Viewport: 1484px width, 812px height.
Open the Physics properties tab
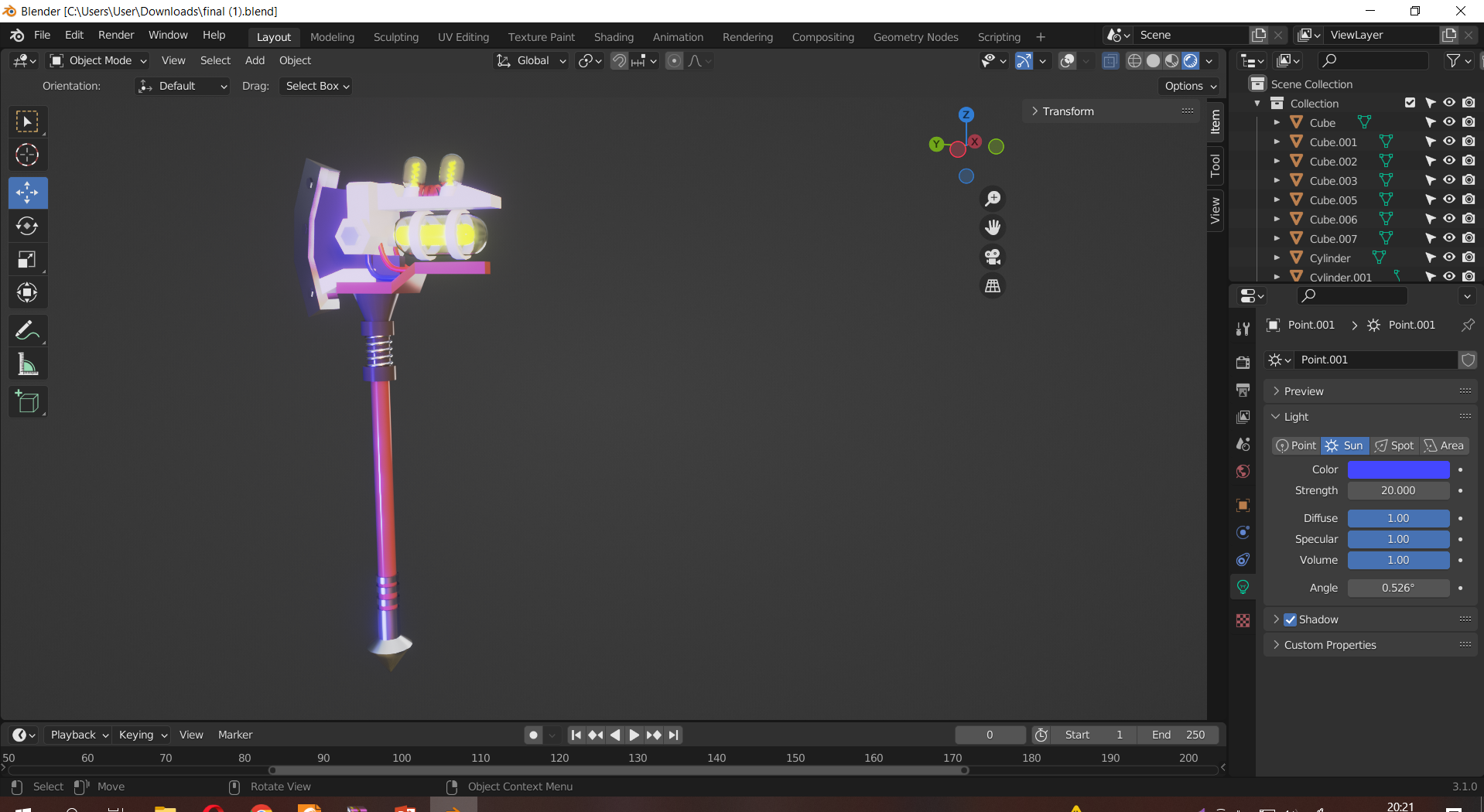(1243, 532)
